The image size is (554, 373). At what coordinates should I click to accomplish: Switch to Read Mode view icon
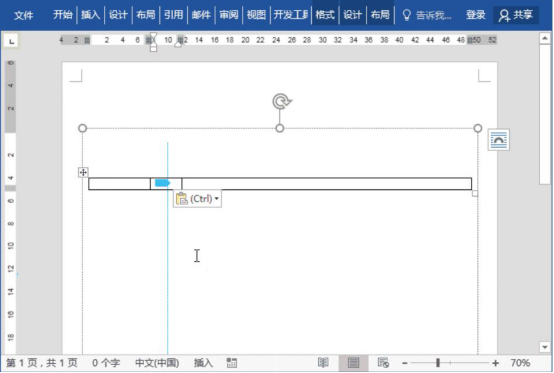[323, 363]
